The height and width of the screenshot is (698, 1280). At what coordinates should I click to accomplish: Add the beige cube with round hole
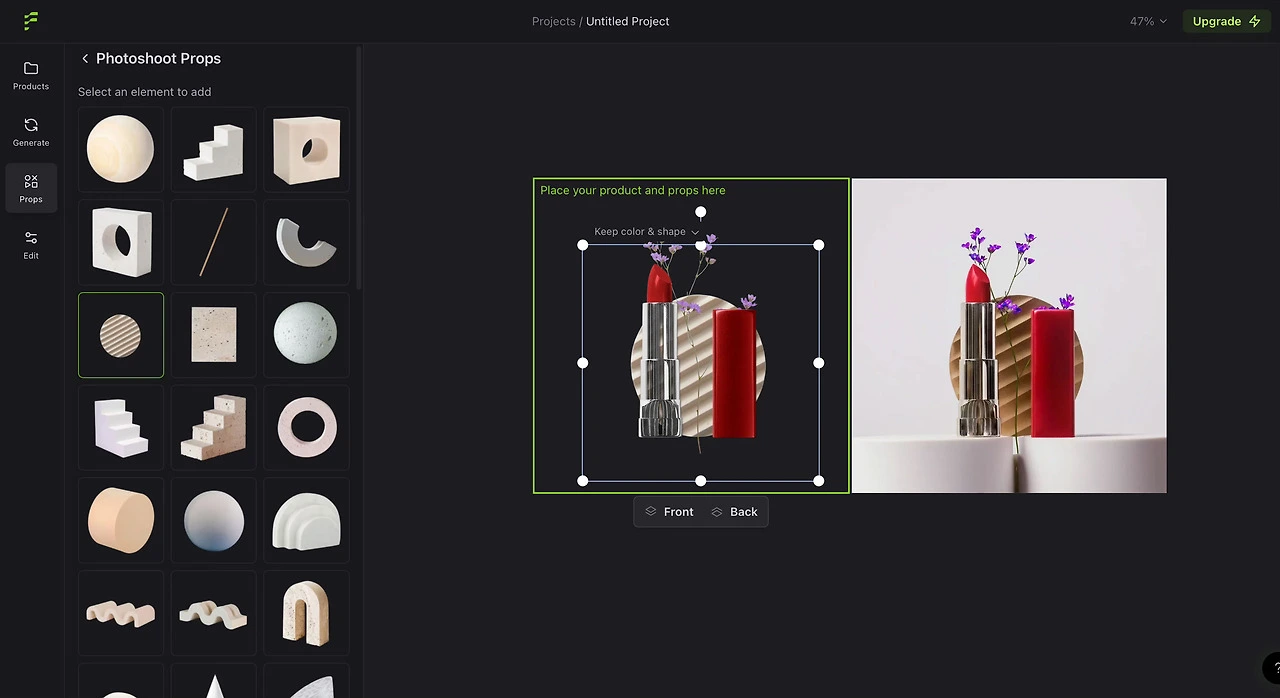tap(306, 149)
